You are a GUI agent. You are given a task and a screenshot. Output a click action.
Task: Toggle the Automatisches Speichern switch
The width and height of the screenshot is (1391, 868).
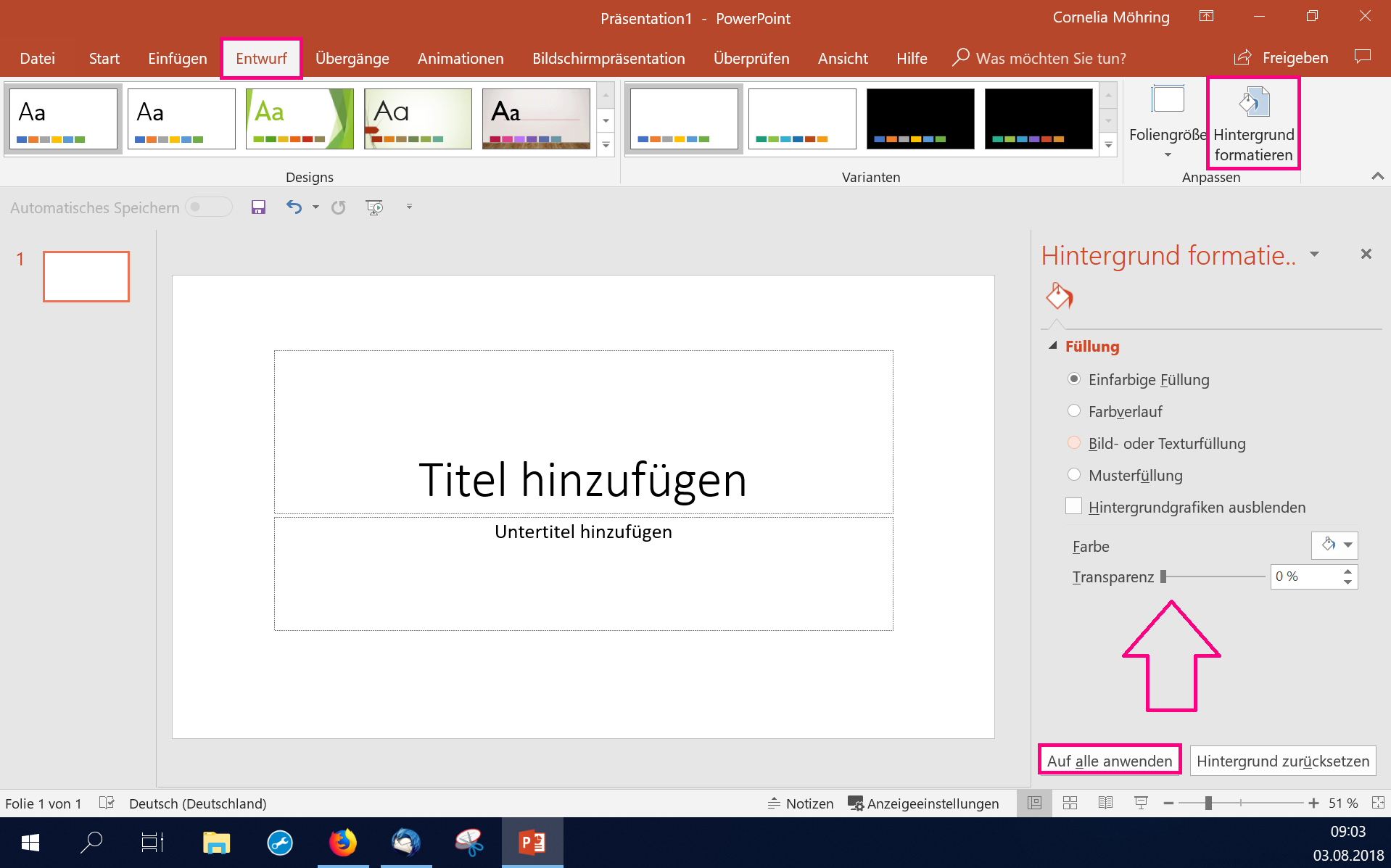point(209,207)
